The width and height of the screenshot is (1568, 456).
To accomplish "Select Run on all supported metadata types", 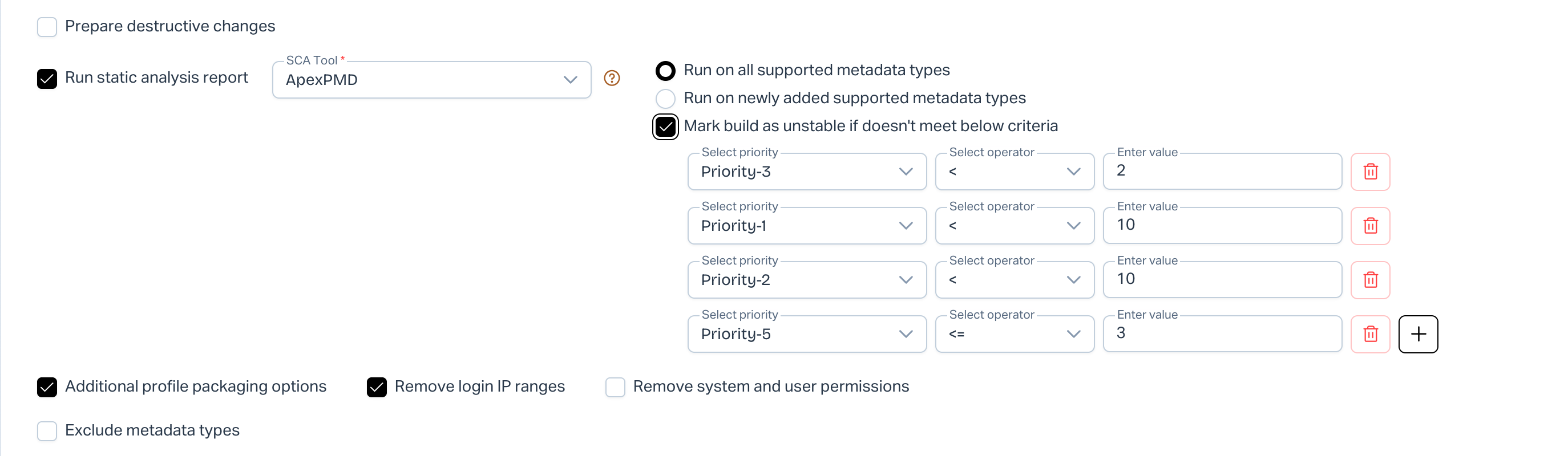I will point(665,71).
